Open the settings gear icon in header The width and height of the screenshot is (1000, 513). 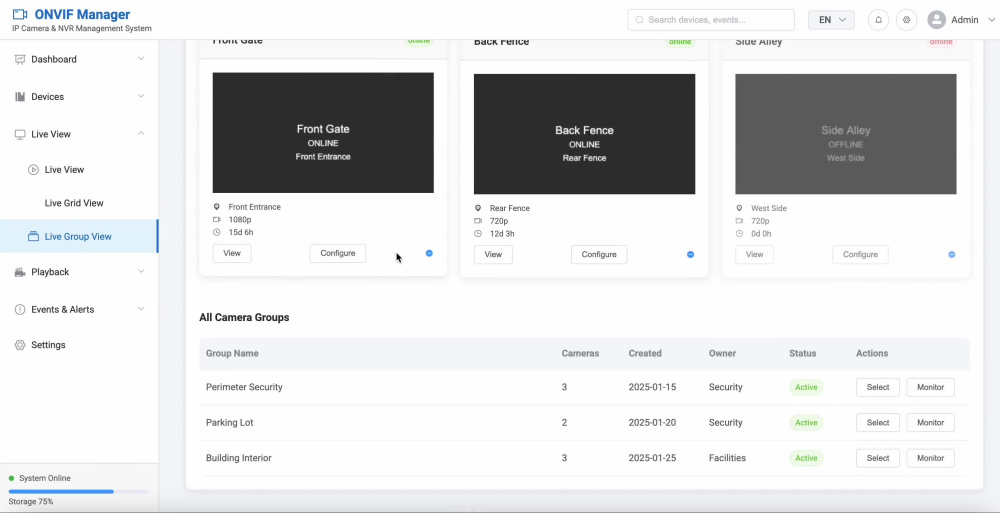(906, 20)
